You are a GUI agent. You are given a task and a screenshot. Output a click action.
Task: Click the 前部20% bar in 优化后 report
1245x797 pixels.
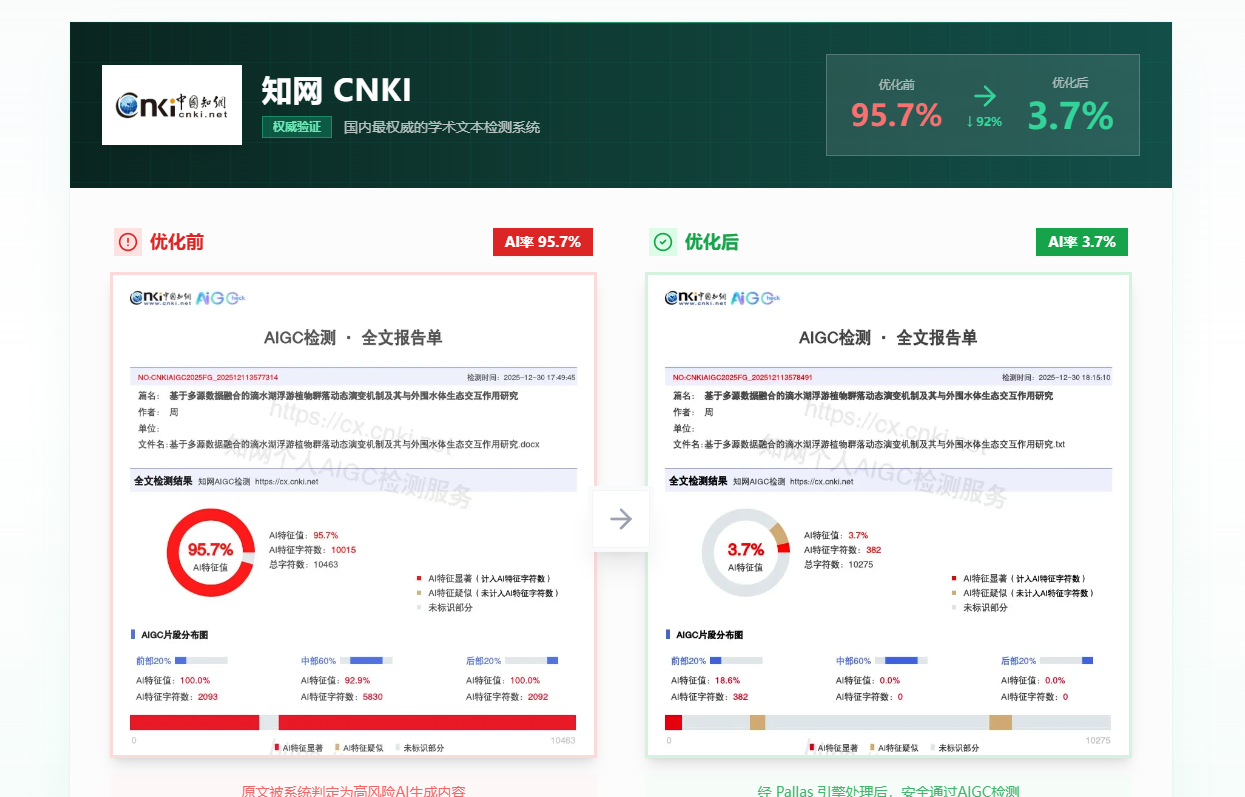tap(736, 661)
